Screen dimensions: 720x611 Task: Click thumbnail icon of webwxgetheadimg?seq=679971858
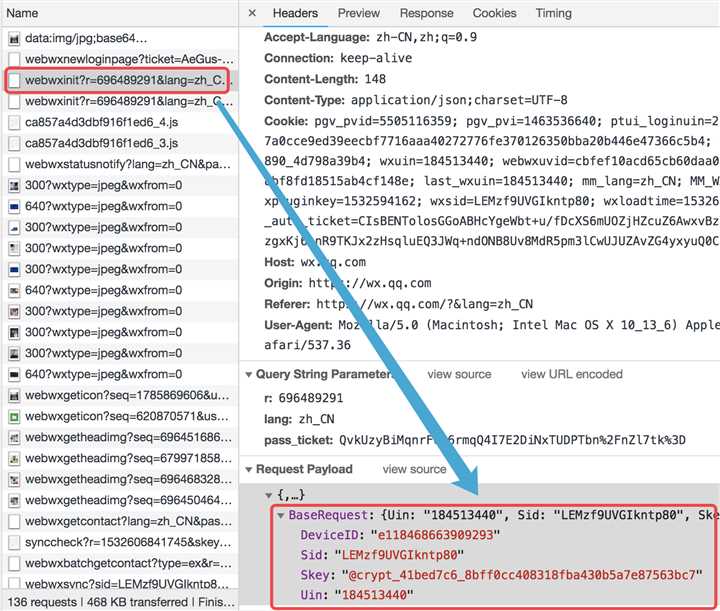click(x=14, y=459)
